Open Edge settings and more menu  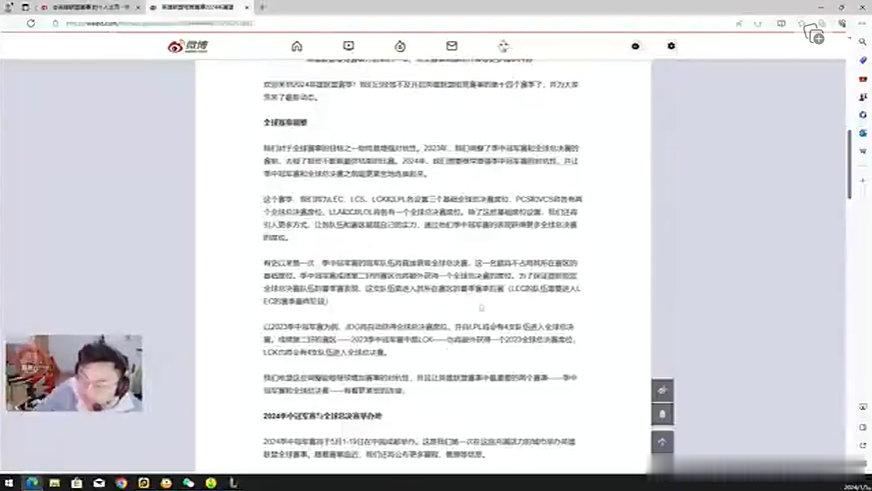[x=862, y=23]
